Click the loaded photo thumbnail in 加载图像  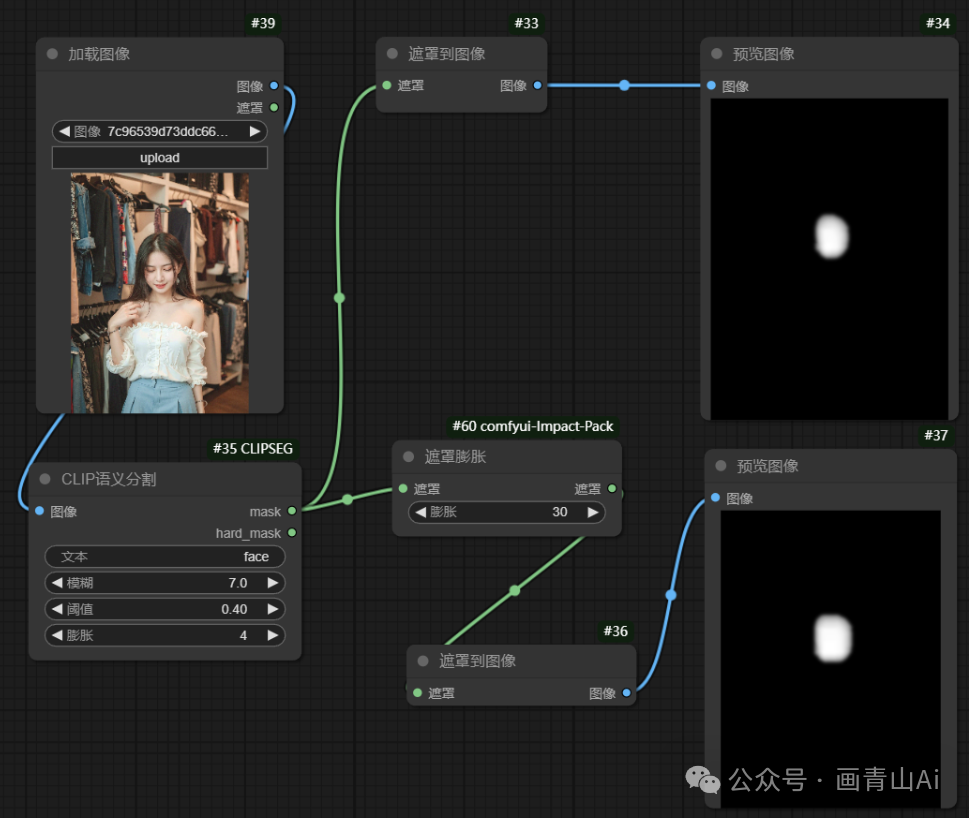coord(159,293)
